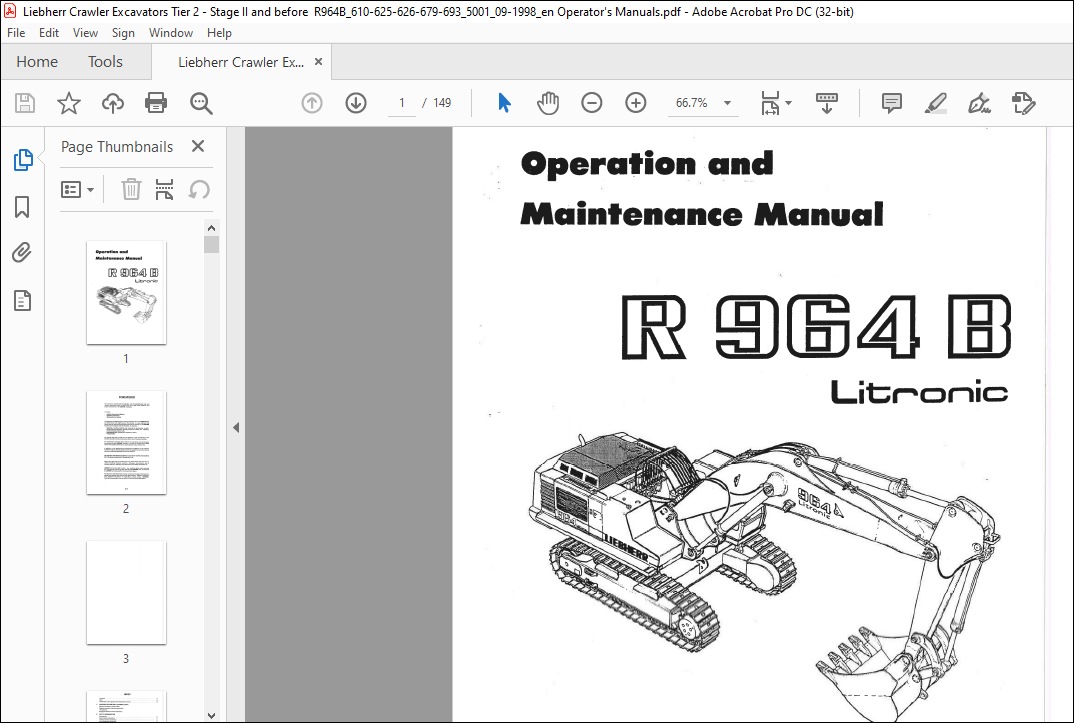Open the Sign menu
The image size is (1074, 723).
[123, 33]
